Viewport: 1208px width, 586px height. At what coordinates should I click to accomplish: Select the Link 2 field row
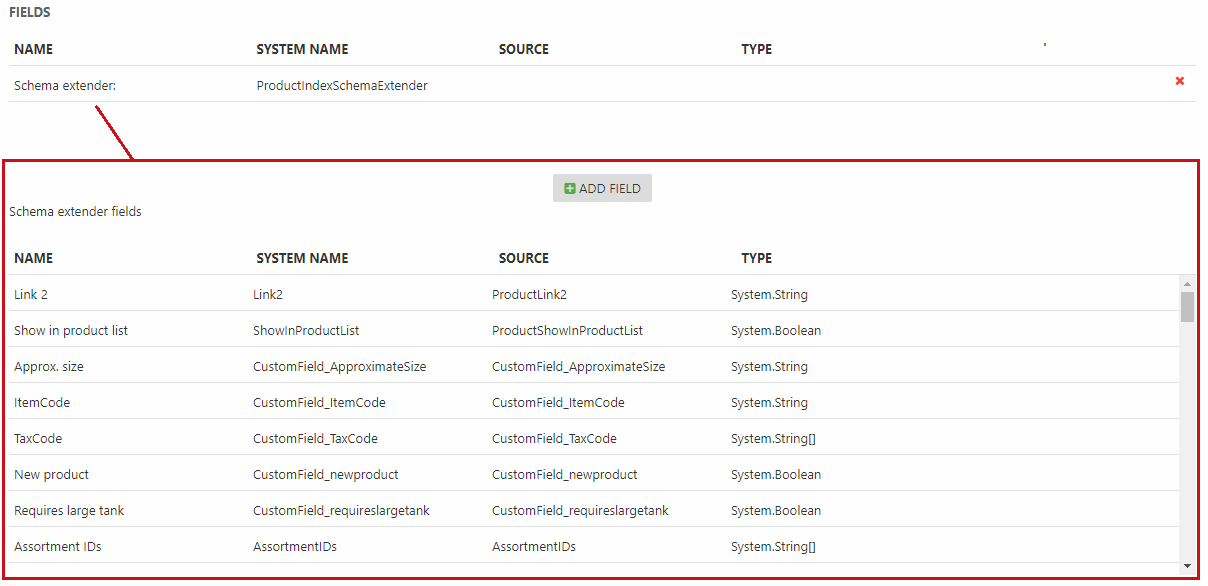click(x=31, y=295)
